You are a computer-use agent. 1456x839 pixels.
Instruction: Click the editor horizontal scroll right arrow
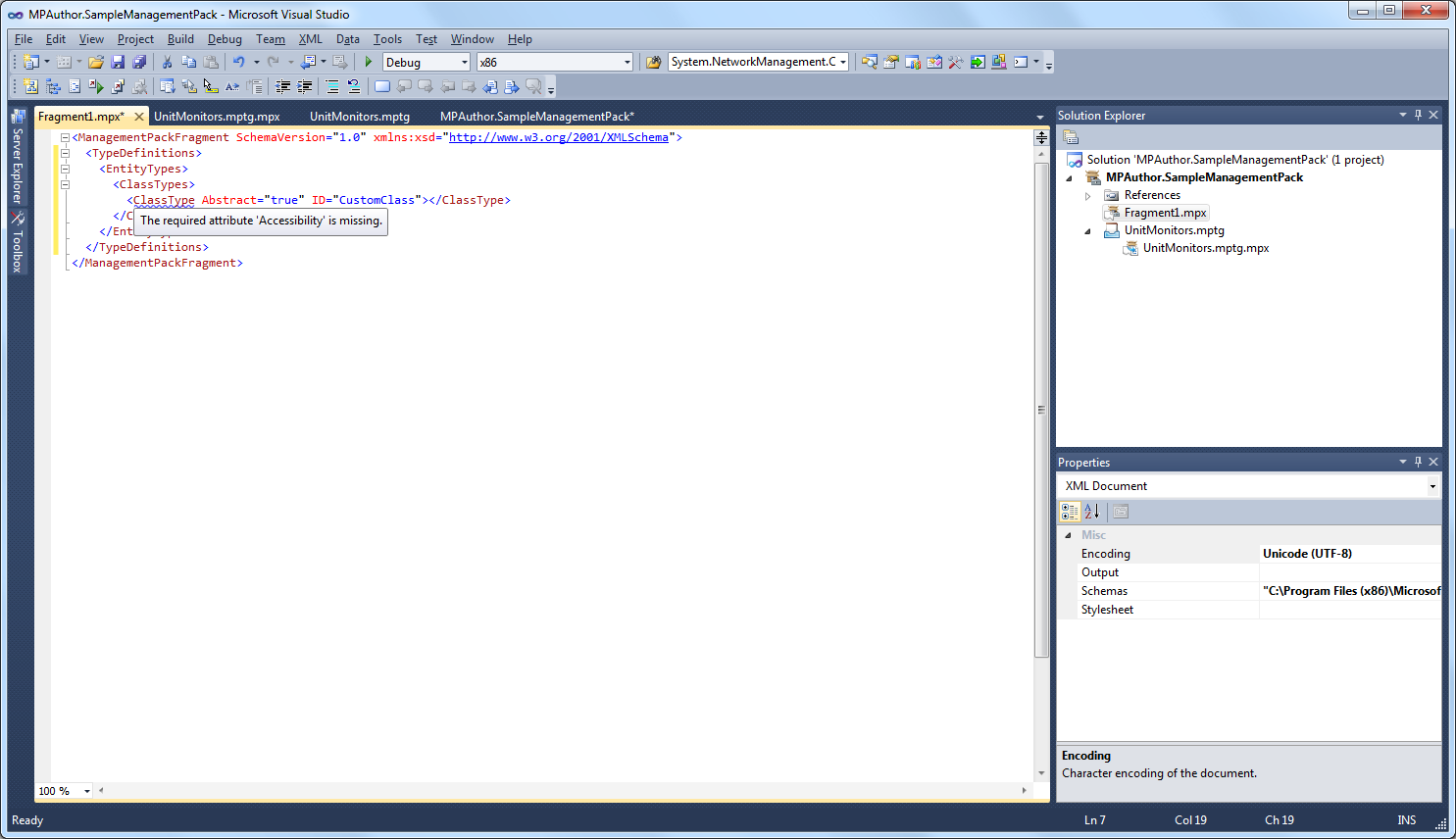1025,790
